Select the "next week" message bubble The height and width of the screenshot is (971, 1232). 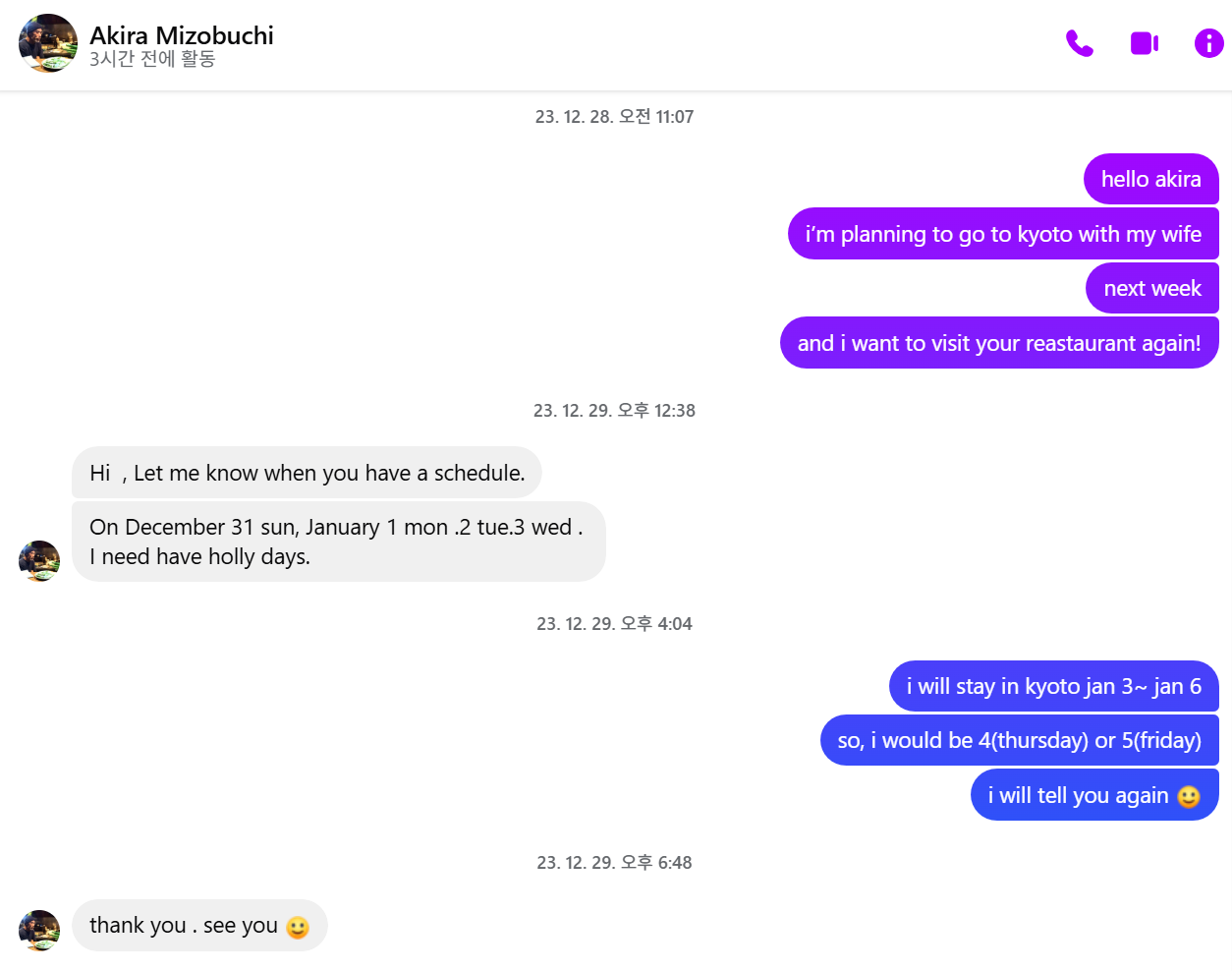[1151, 288]
